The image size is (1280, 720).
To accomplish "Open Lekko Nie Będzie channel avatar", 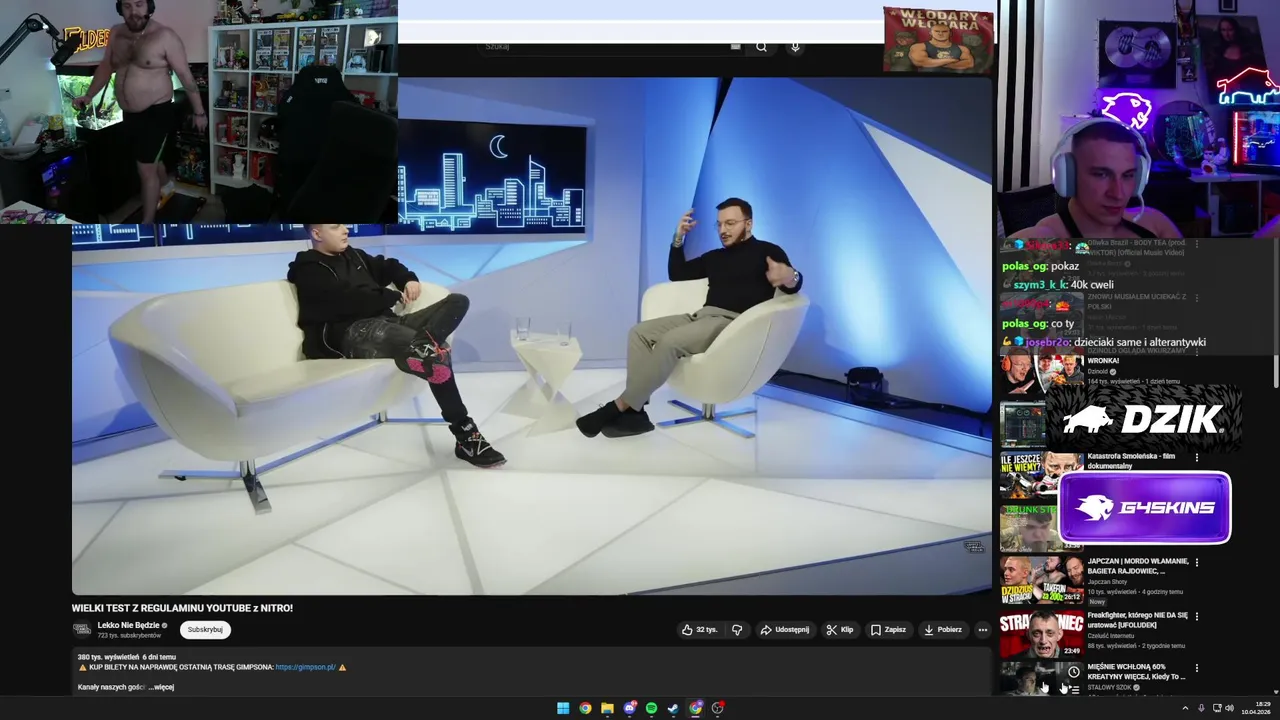I will point(82,630).
